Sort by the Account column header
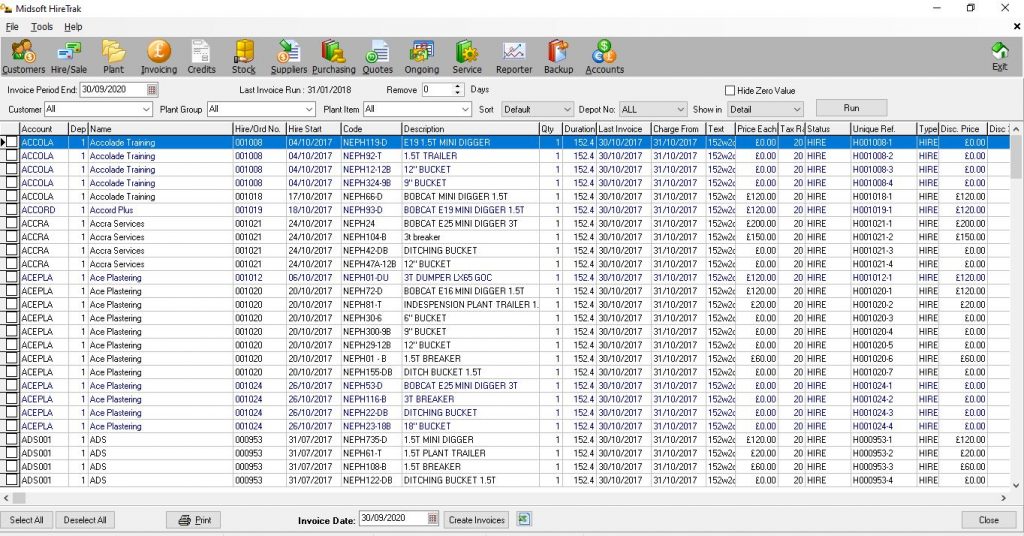 [44, 129]
